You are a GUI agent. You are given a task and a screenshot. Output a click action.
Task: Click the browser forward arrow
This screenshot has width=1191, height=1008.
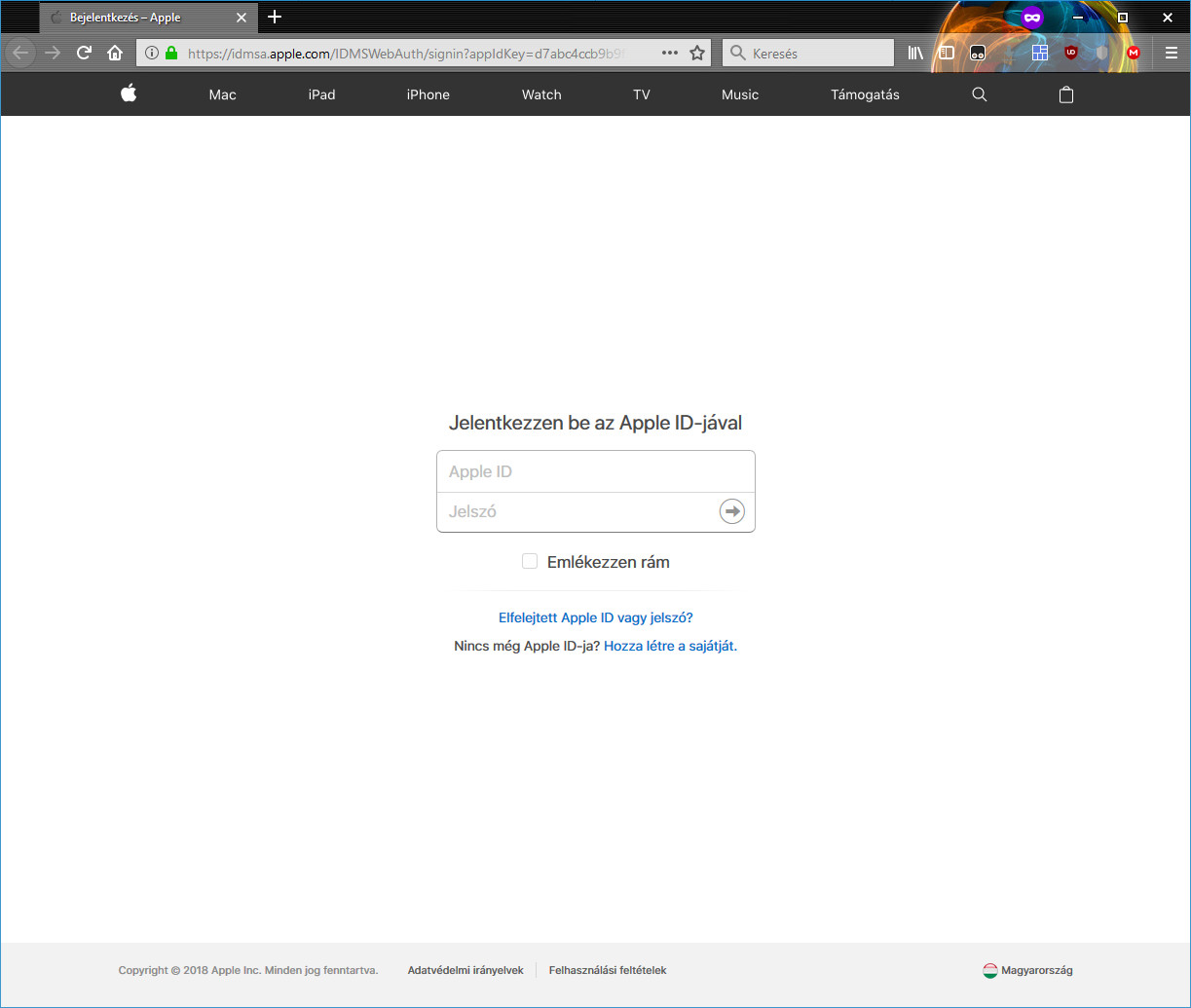(x=54, y=53)
